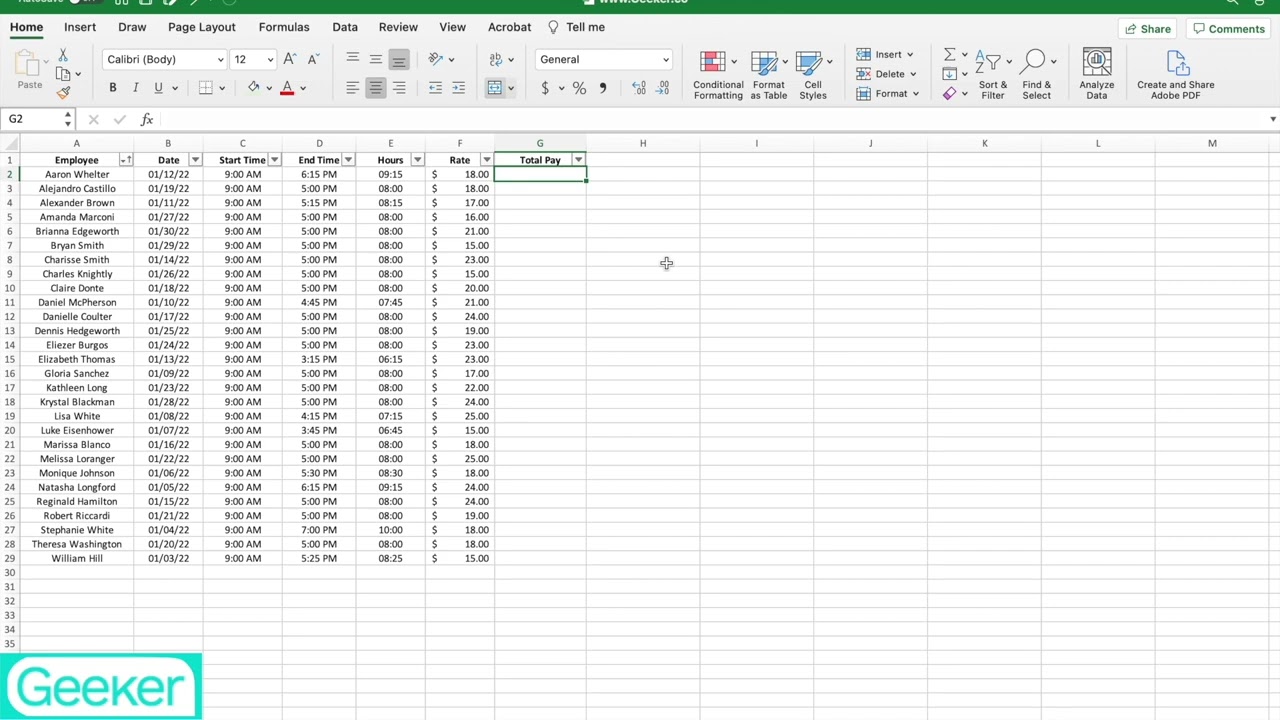The width and height of the screenshot is (1280, 720).
Task: Click the Increase Decimal icon
Action: (x=639, y=88)
